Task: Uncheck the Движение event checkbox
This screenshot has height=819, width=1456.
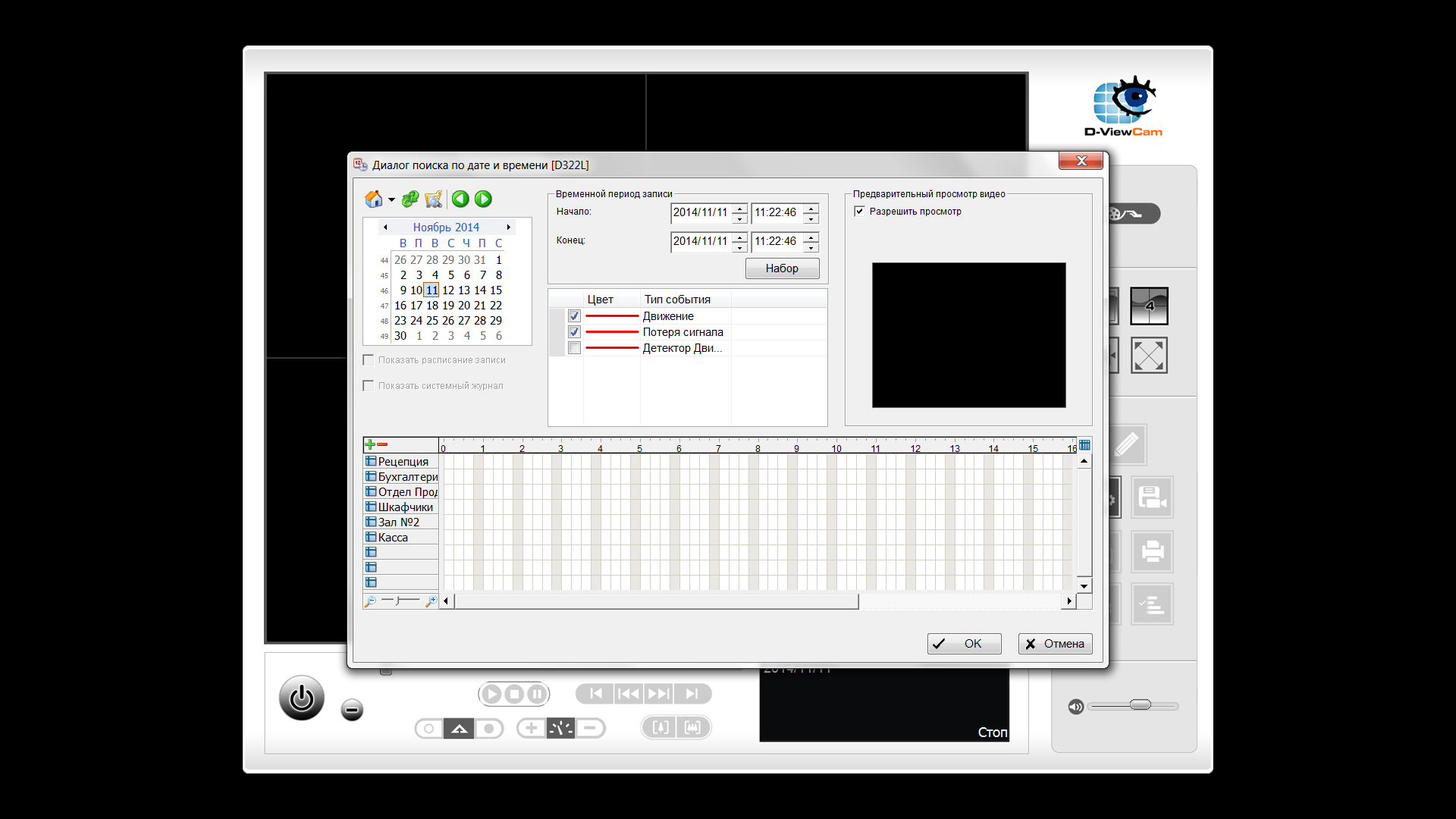Action: tap(574, 316)
